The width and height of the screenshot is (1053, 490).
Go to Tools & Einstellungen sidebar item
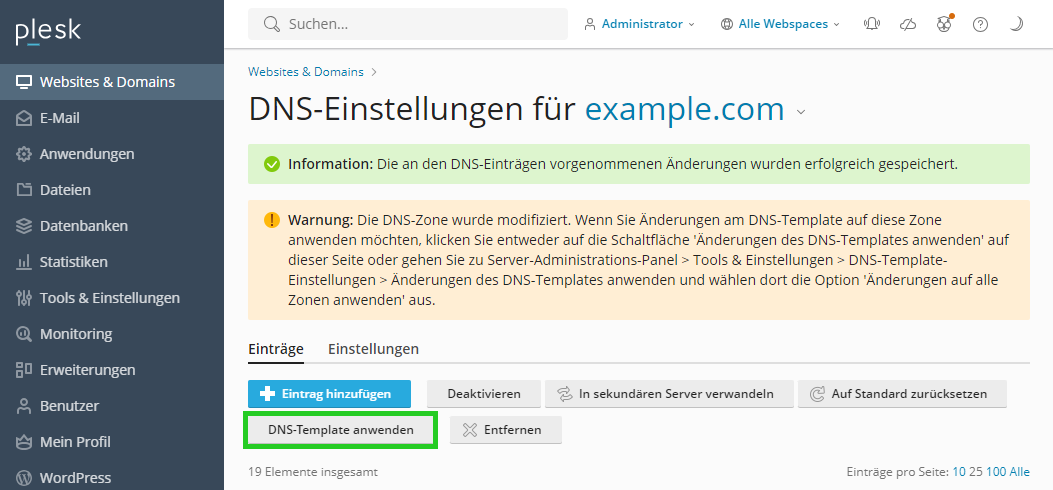click(x=111, y=298)
